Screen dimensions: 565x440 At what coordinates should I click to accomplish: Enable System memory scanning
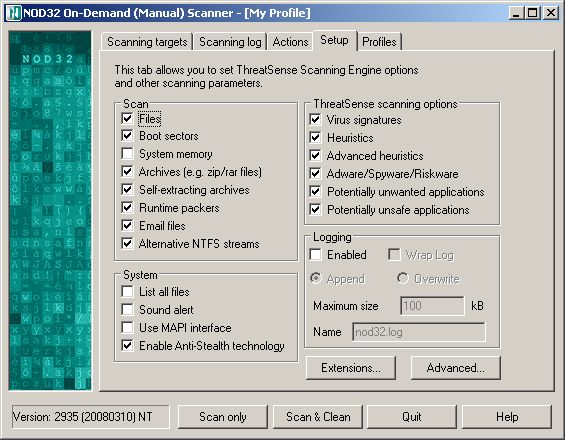(127, 154)
